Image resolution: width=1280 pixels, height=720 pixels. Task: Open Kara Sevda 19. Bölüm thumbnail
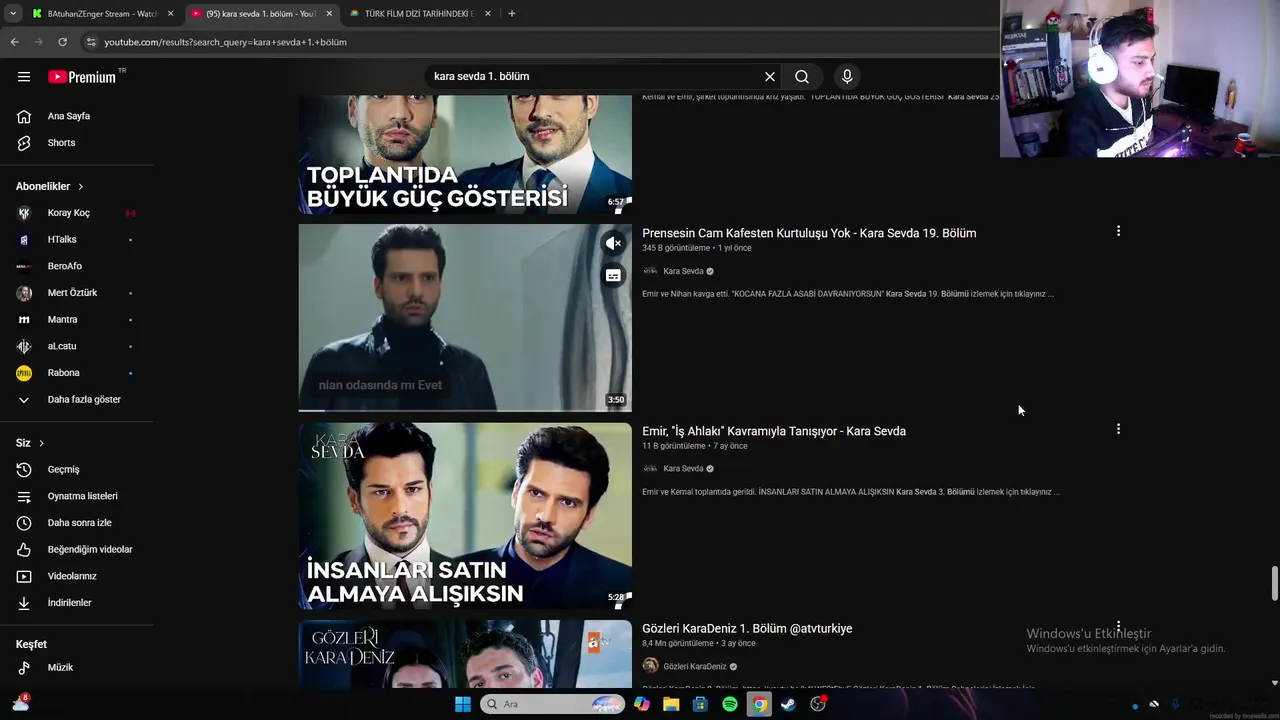point(465,317)
